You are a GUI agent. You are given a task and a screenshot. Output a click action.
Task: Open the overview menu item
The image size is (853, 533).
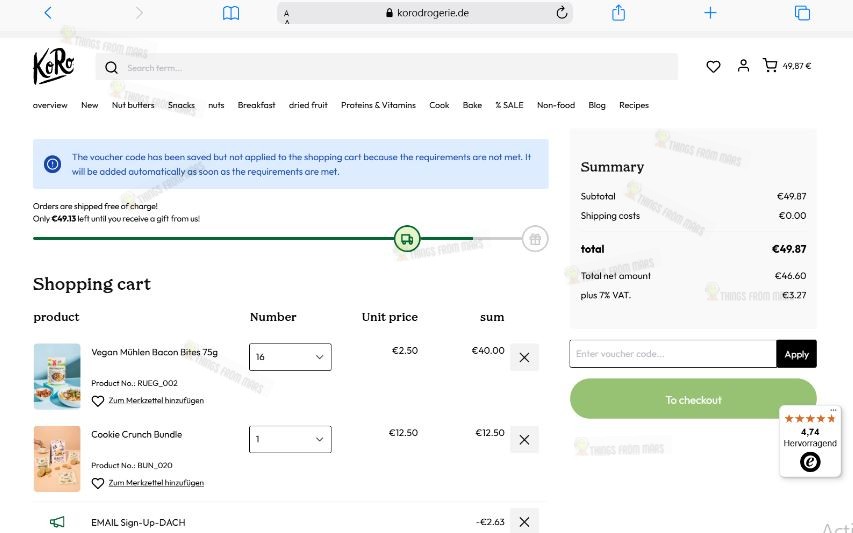[50, 105]
